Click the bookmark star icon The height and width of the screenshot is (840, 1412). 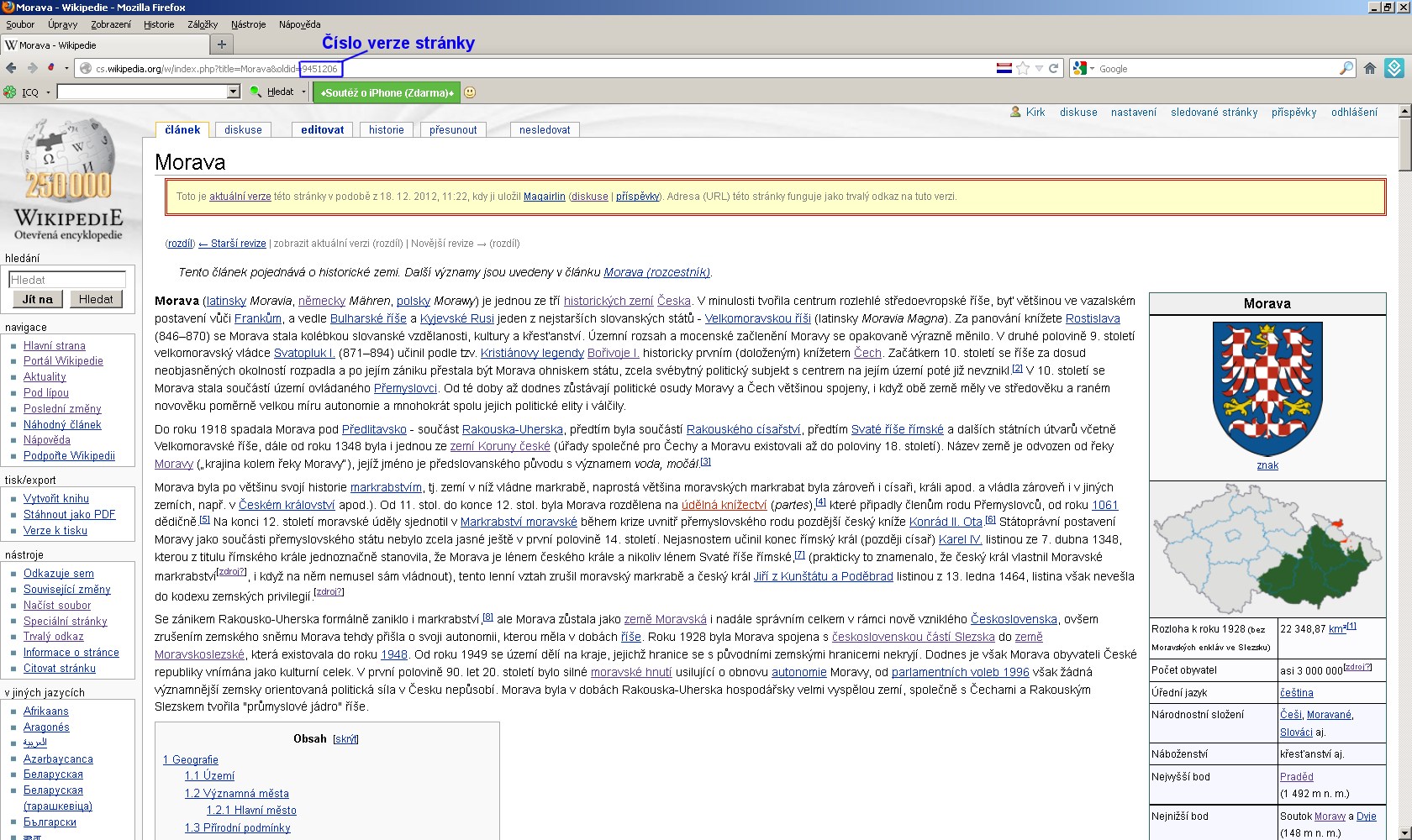(x=1023, y=69)
